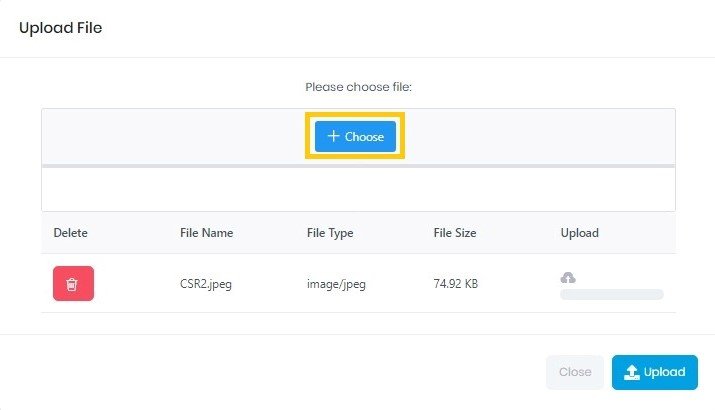Screen dimensions: 715x410
Task: Click the cloud upload icon in file row
Action: coord(568,277)
